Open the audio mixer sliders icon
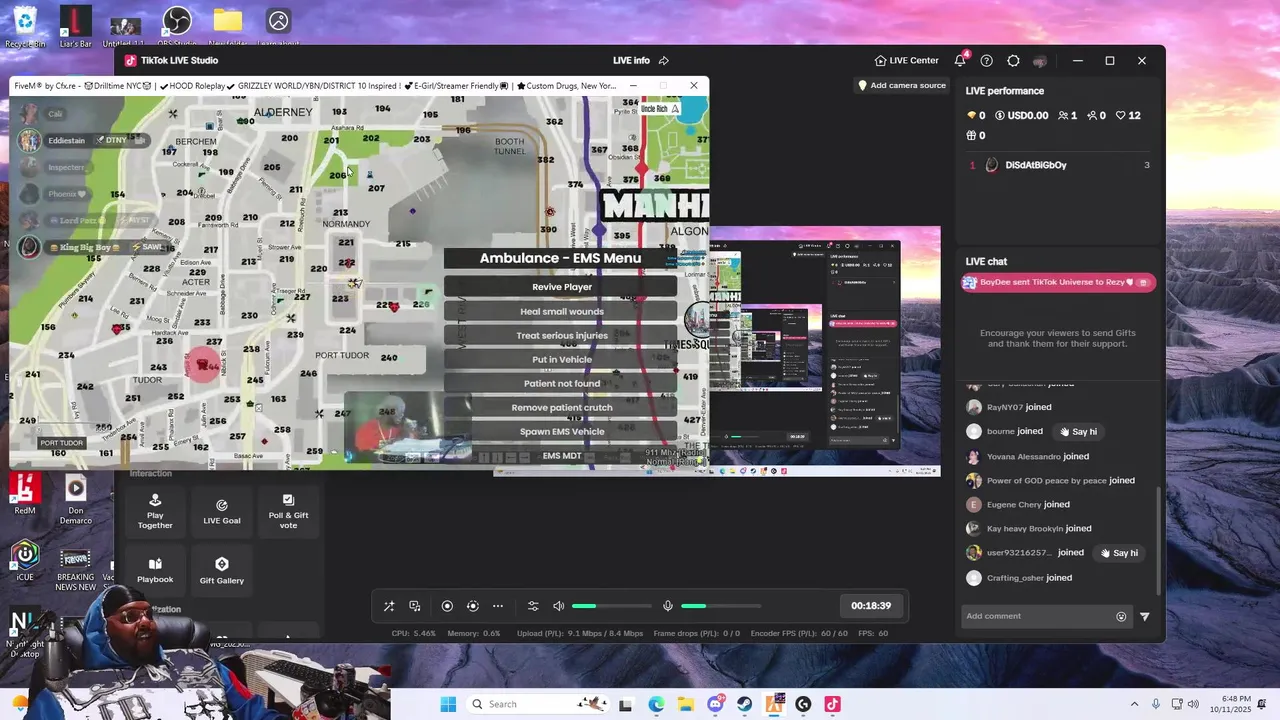The height and width of the screenshot is (720, 1280). pos(533,606)
